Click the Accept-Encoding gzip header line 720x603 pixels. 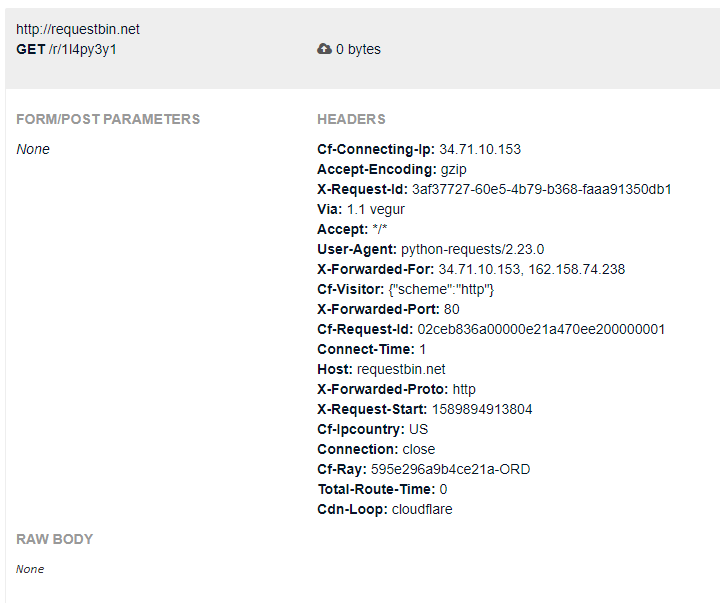392,169
